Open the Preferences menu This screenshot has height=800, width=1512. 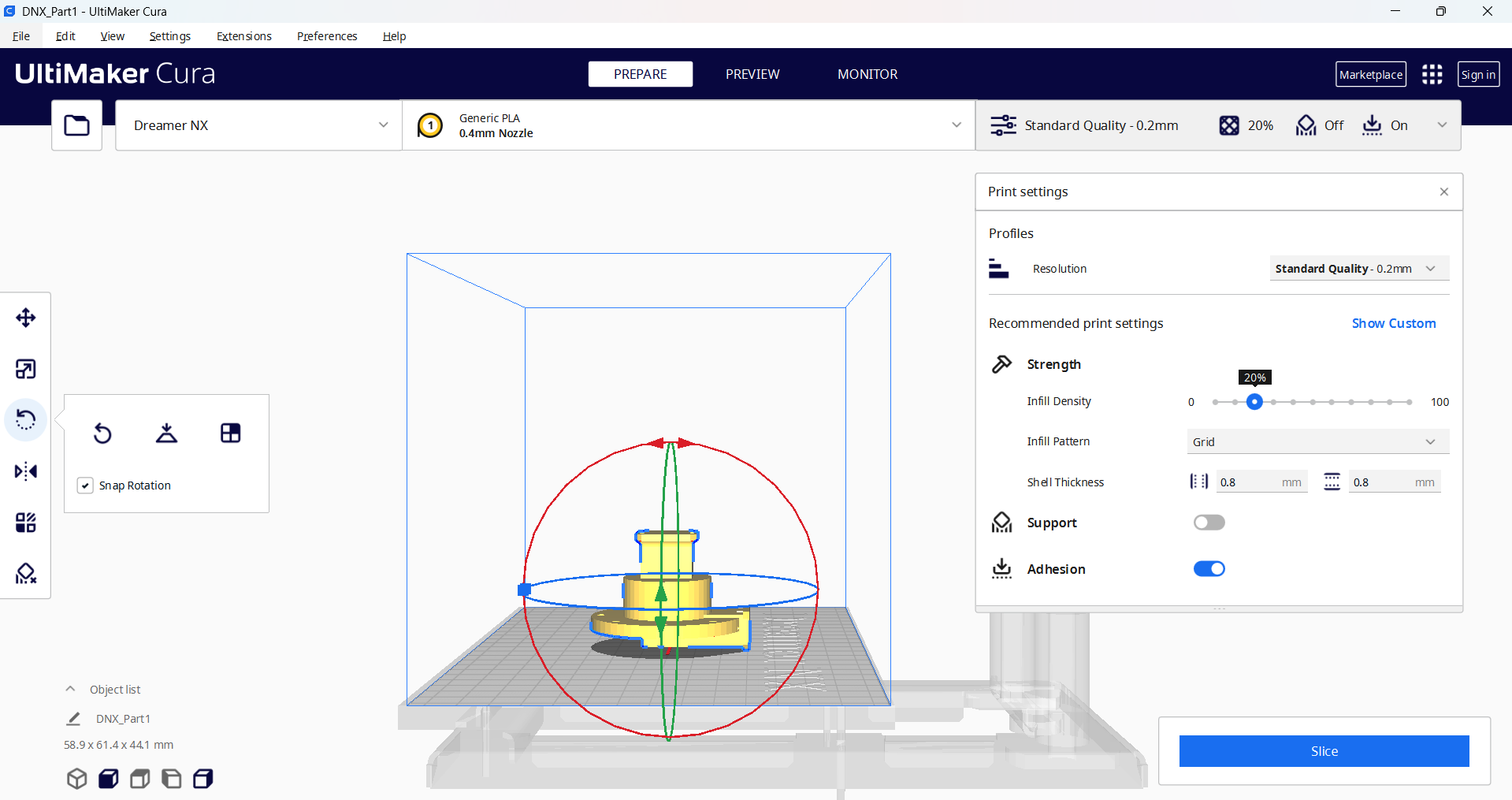[327, 36]
